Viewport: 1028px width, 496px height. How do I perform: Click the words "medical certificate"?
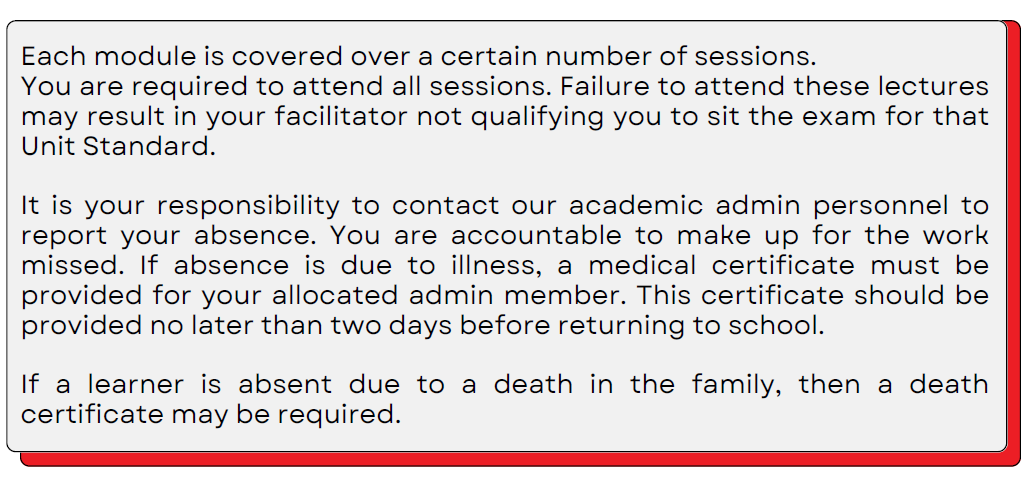(721, 266)
